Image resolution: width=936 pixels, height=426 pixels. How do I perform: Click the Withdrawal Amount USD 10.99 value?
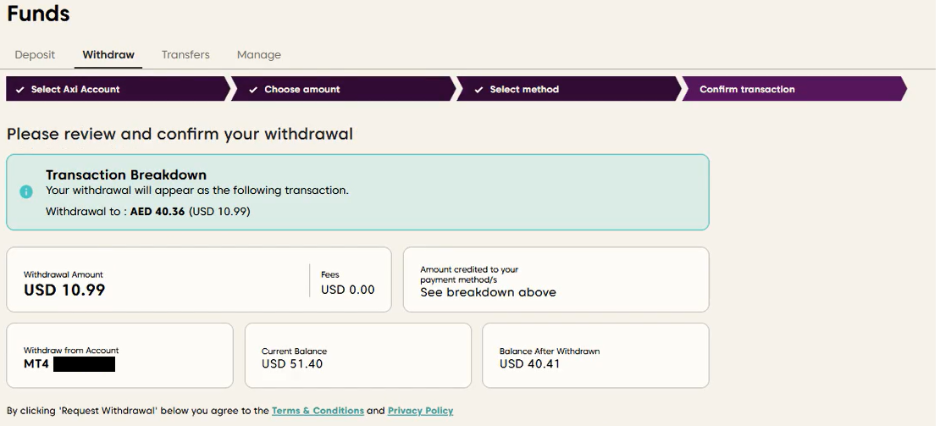tap(65, 291)
